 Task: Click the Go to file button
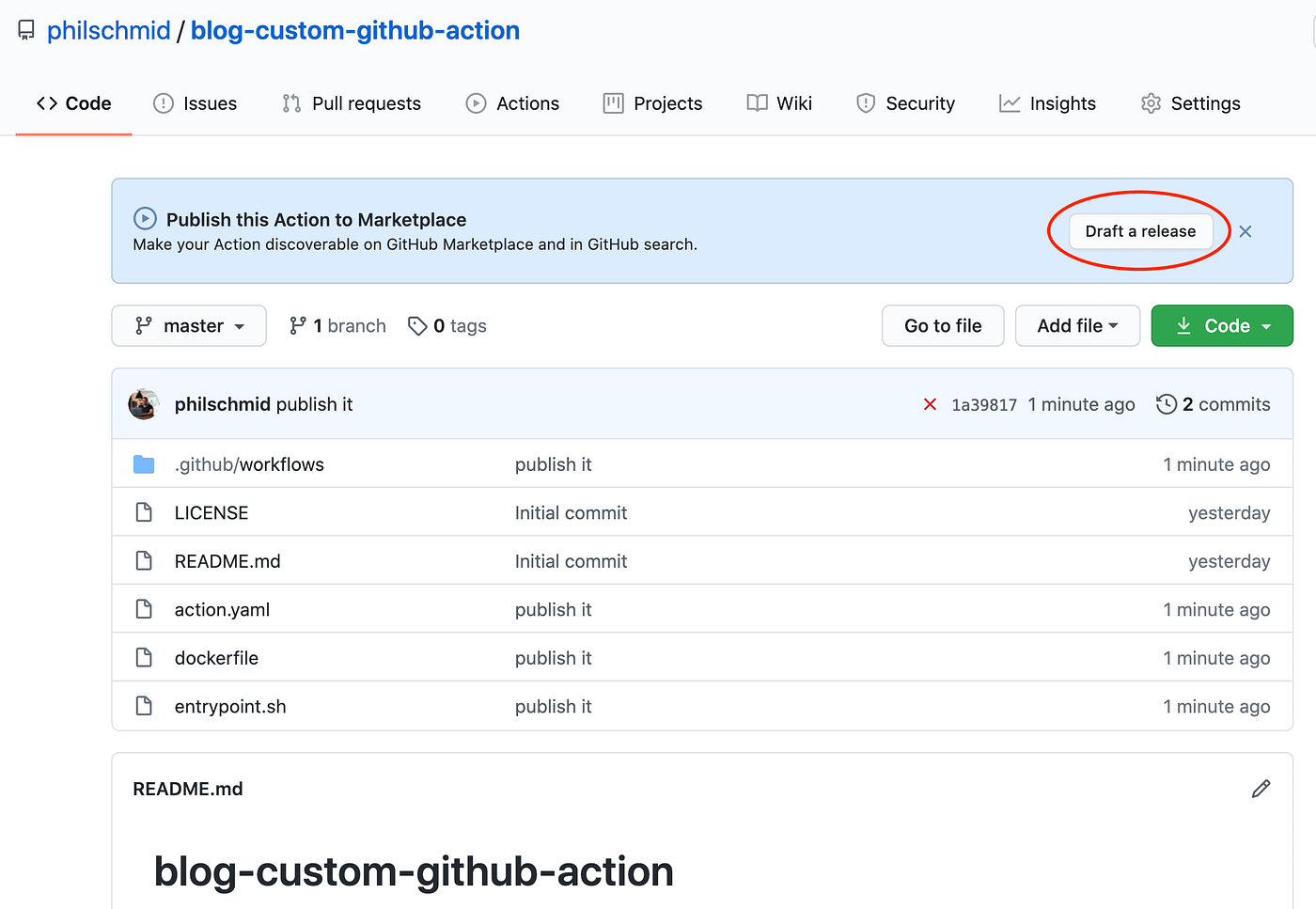[943, 326]
